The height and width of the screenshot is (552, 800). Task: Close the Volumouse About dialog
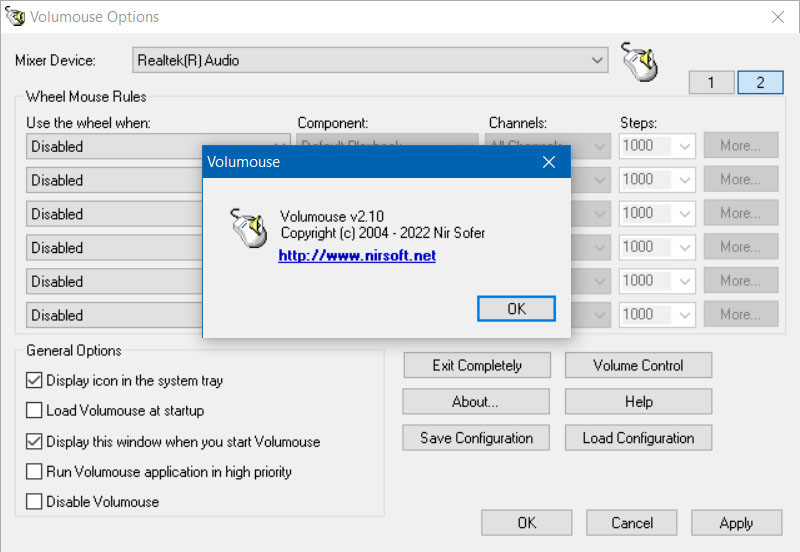point(549,162)
